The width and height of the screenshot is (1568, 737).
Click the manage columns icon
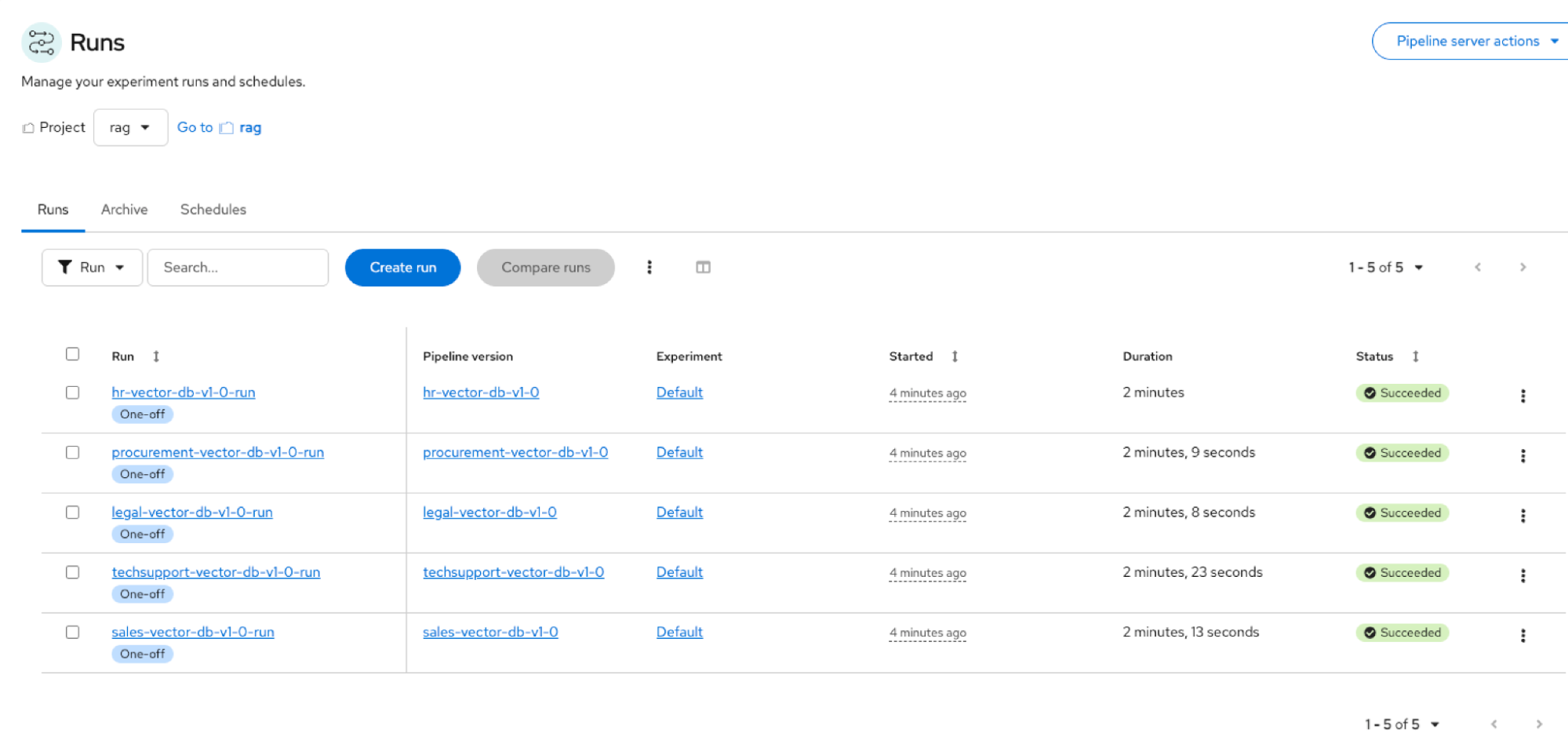(702, 267)
